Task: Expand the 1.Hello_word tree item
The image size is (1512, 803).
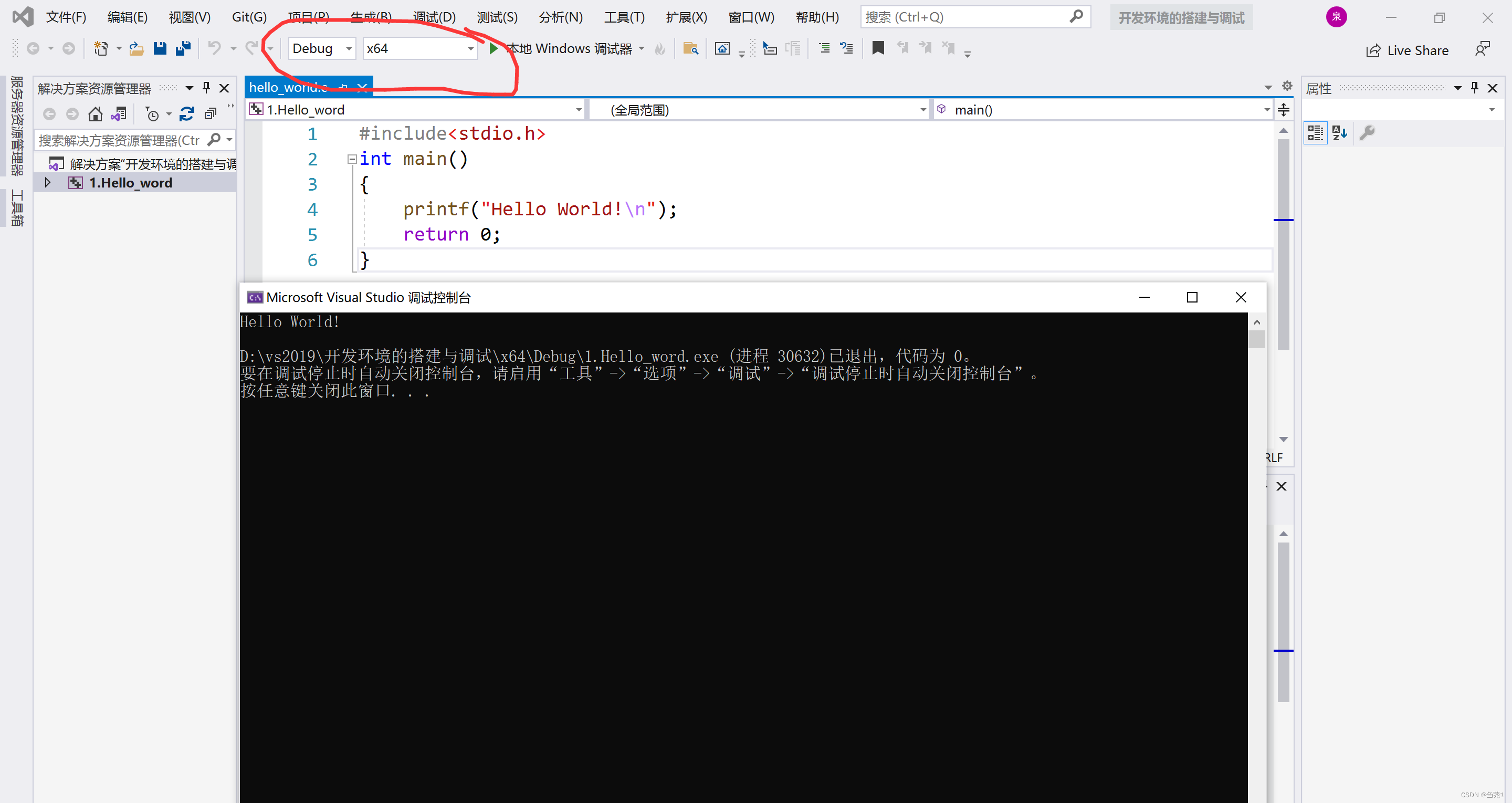Action: 44,182
